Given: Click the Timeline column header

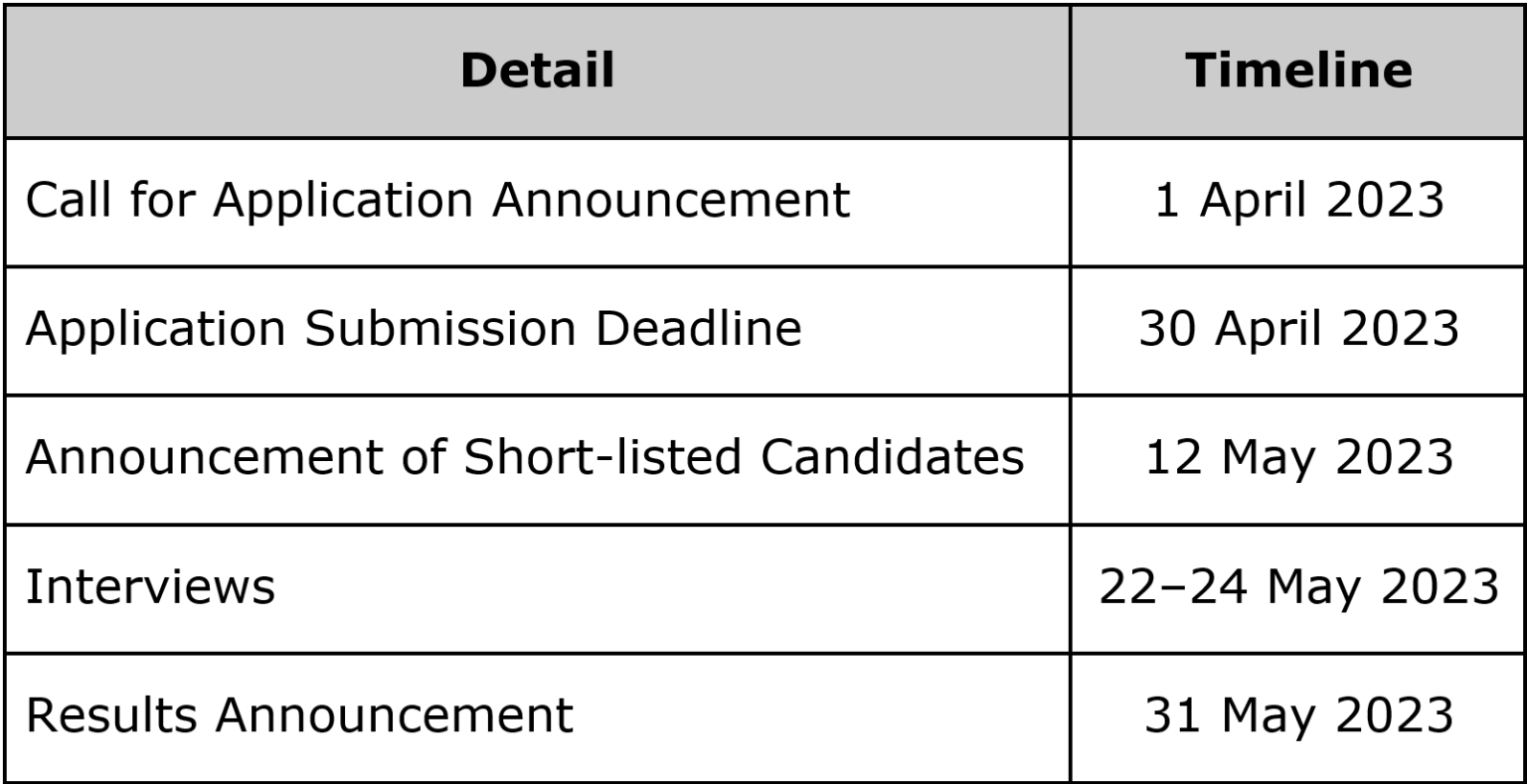Looking at the screenshot, I should 1298,71.
